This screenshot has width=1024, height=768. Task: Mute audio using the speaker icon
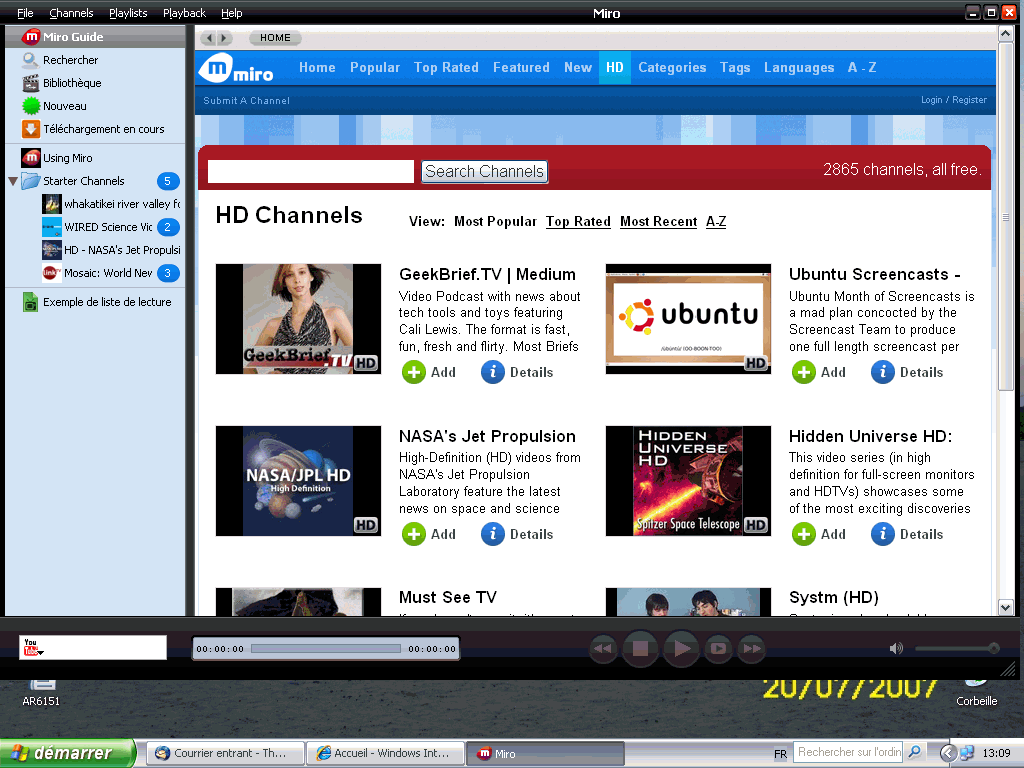896,649
